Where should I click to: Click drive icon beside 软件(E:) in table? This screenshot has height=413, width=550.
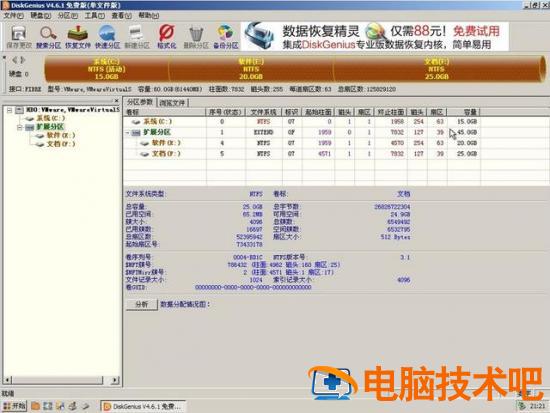(x=145, y=143)
